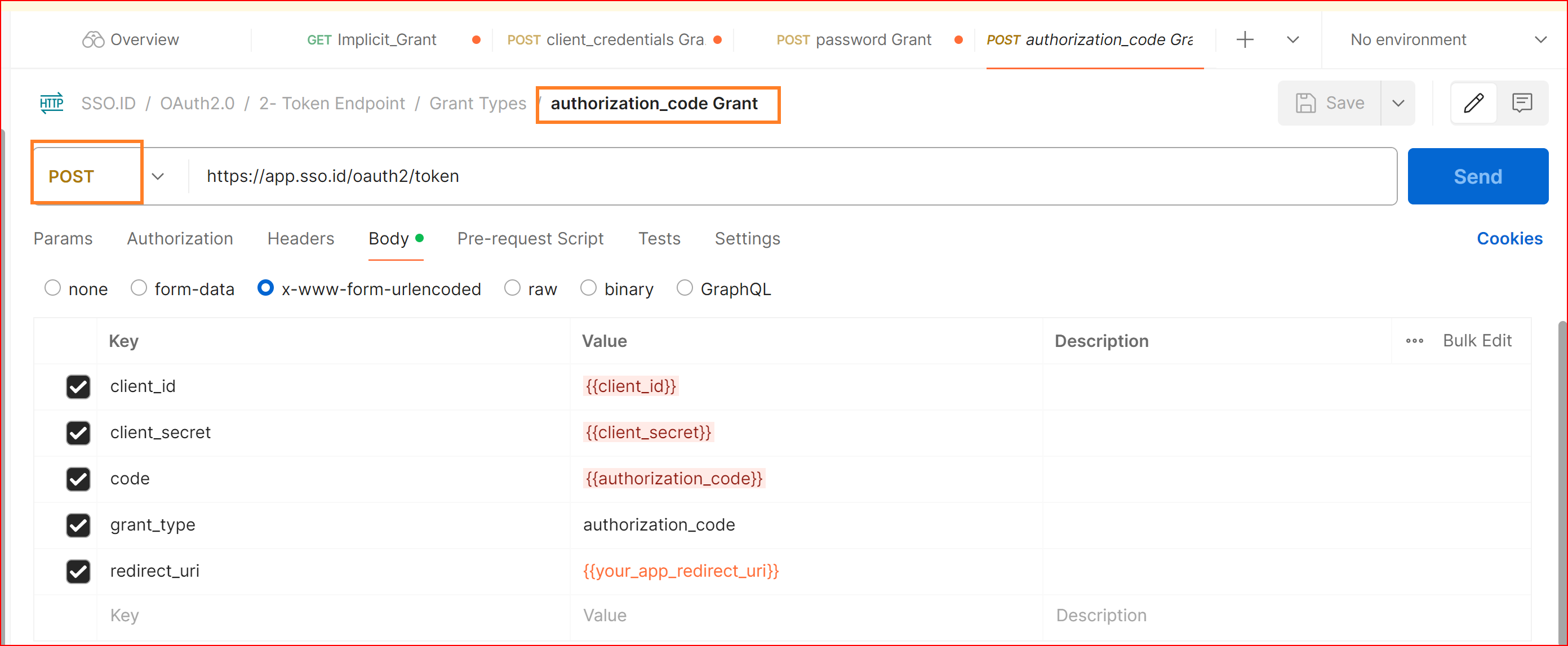Switch to client_credentials Grant tab
Image resolution: width=1568 pixels, height=646 pixels.
click(606, 39)
